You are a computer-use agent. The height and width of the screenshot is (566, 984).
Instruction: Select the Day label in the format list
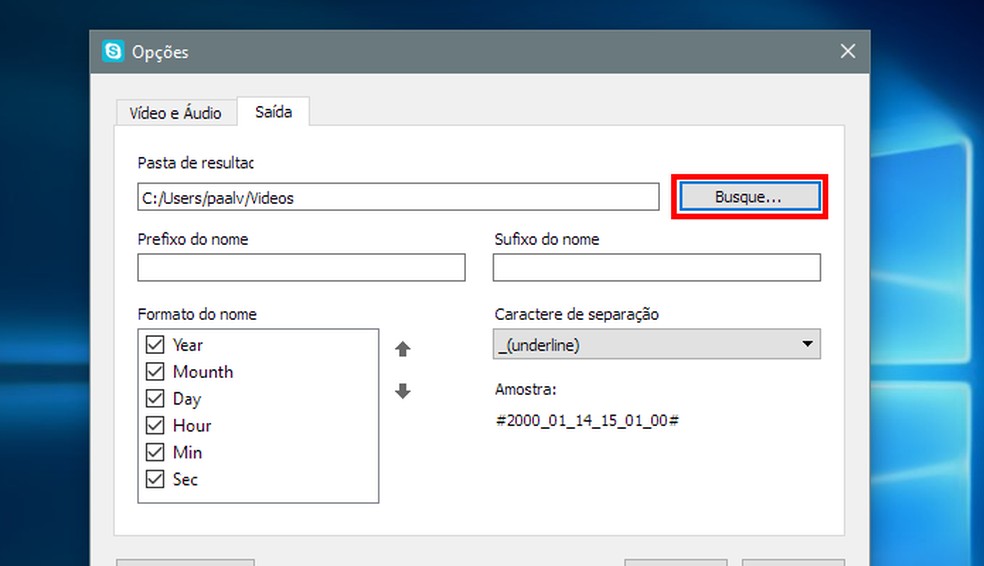(187, 399)
